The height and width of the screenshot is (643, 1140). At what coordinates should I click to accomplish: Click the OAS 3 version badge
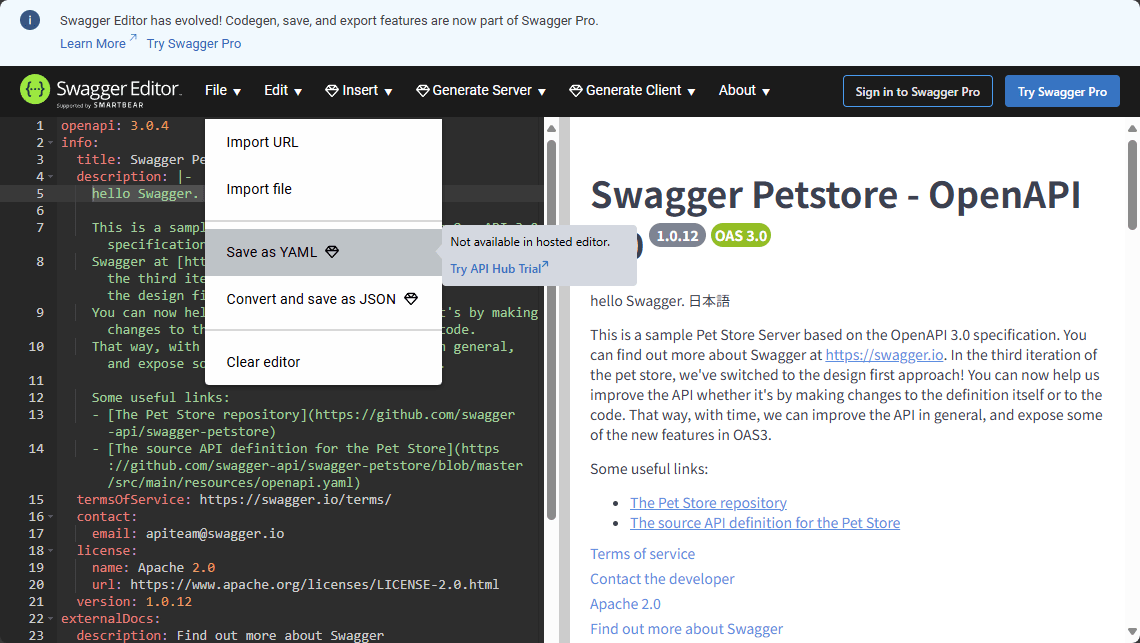[x=740, y=234]
